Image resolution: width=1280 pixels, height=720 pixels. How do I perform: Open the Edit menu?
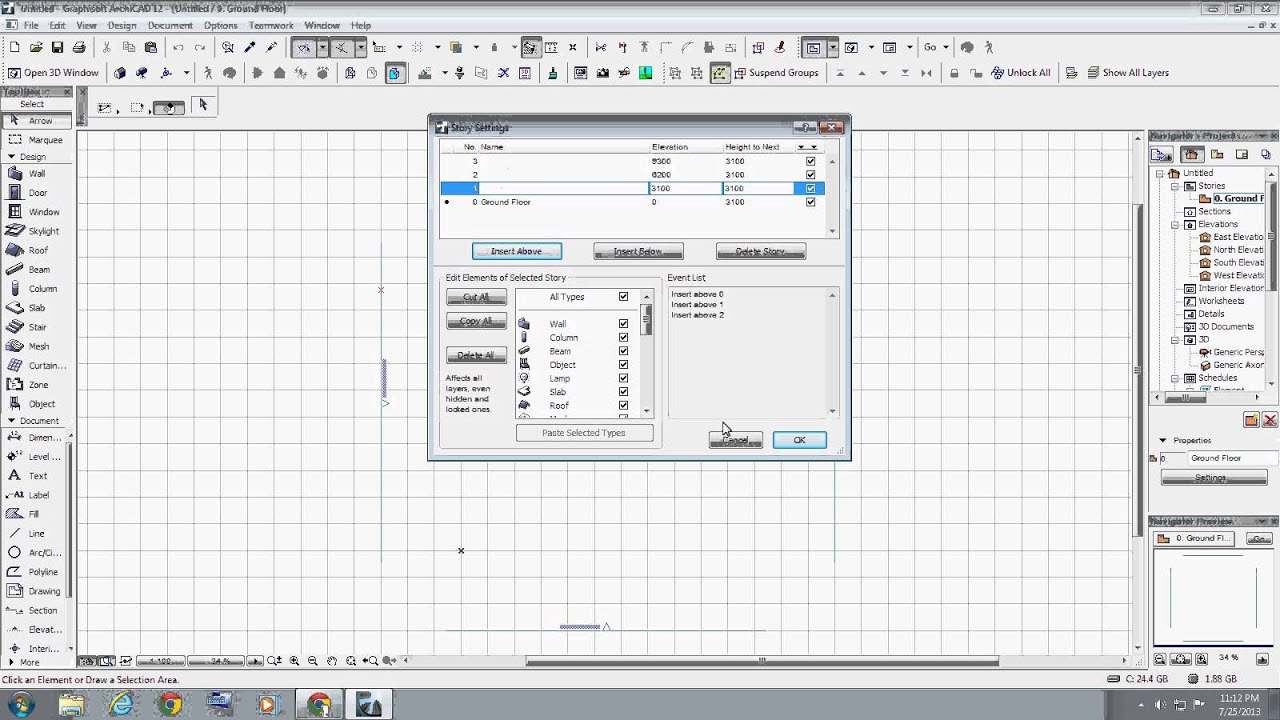click(57, 25)
